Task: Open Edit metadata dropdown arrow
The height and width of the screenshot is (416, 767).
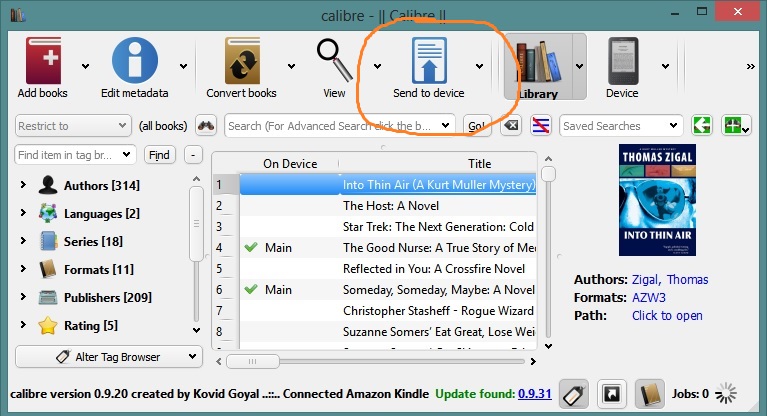Action: pos(183,66)
